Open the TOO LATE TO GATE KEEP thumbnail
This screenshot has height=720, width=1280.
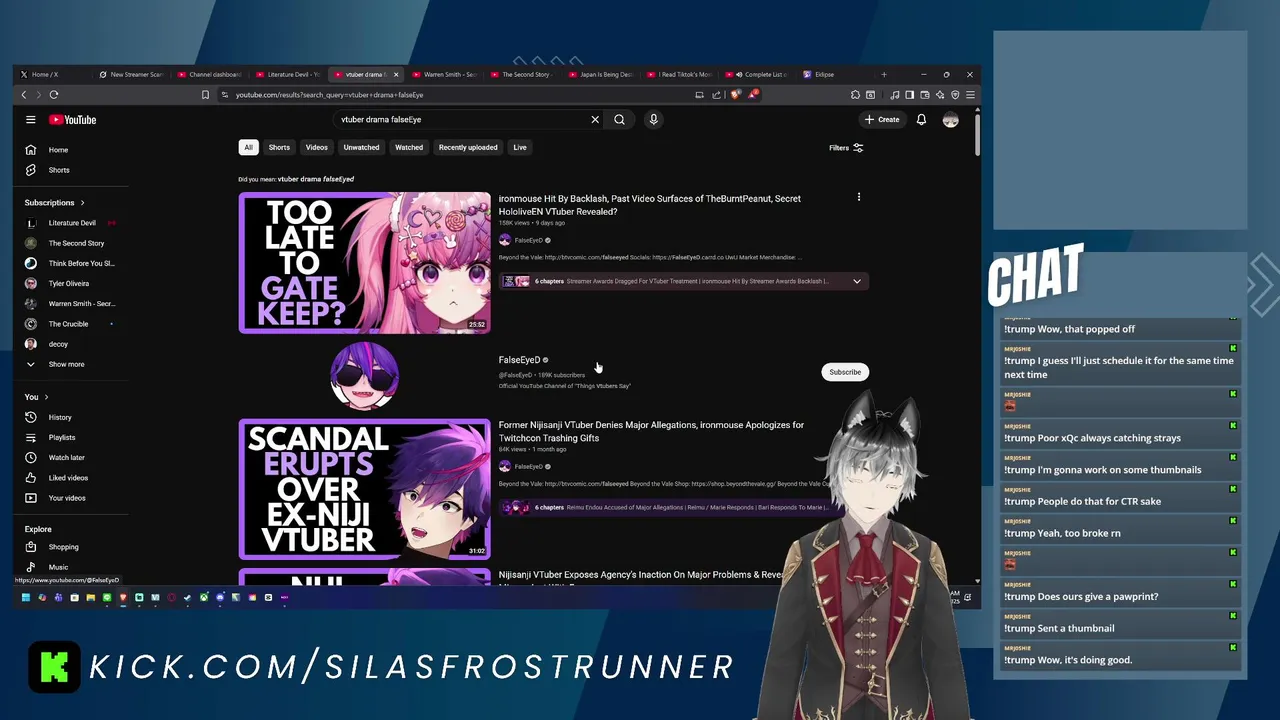pyautogui.click(x=365, y=263)
